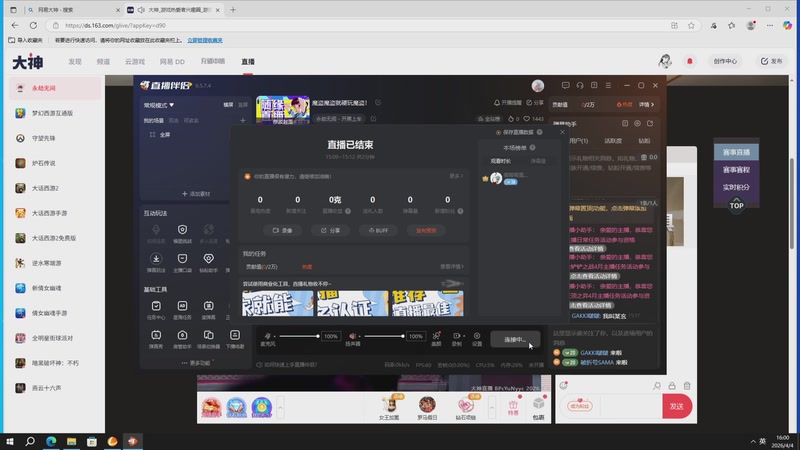Screen dimensions: 800x450
Task: Click the trash icon above chat input
Action: 687,386
